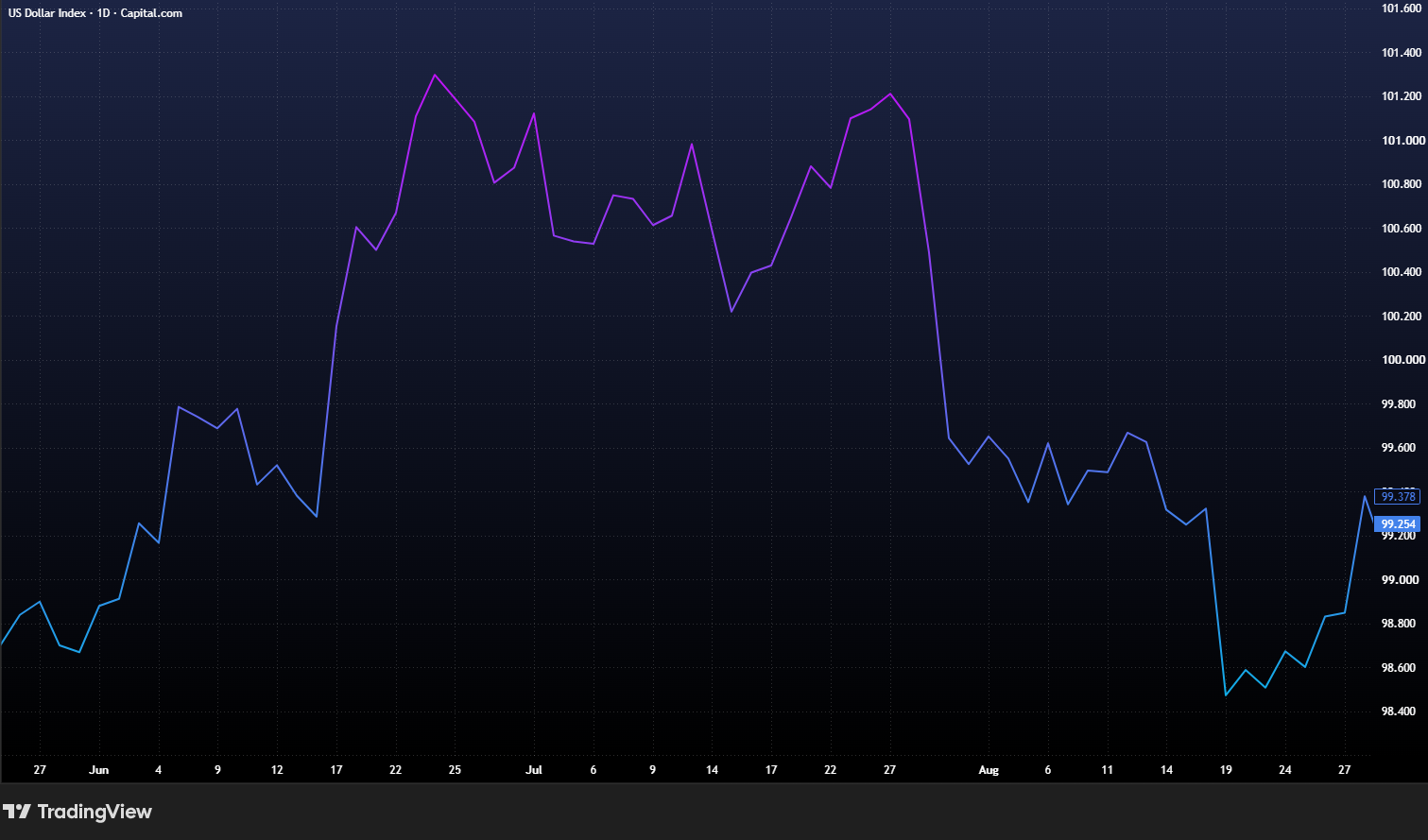Click the 24 date label in August

pos(1285,770)
